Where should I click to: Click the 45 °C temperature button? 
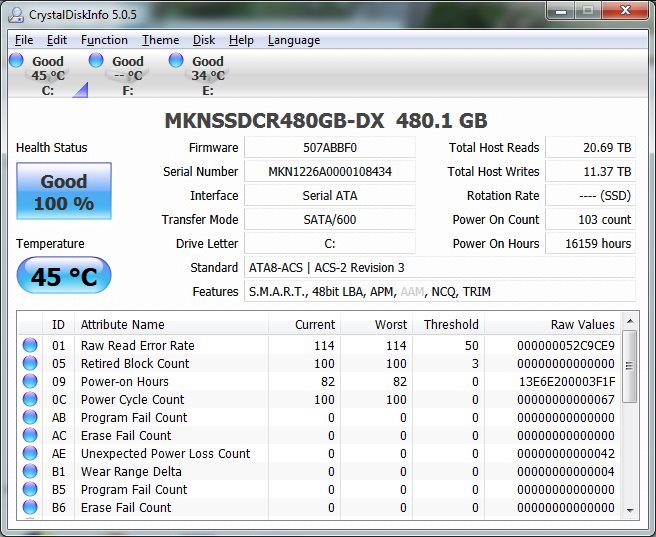click(x=64, y=276)
